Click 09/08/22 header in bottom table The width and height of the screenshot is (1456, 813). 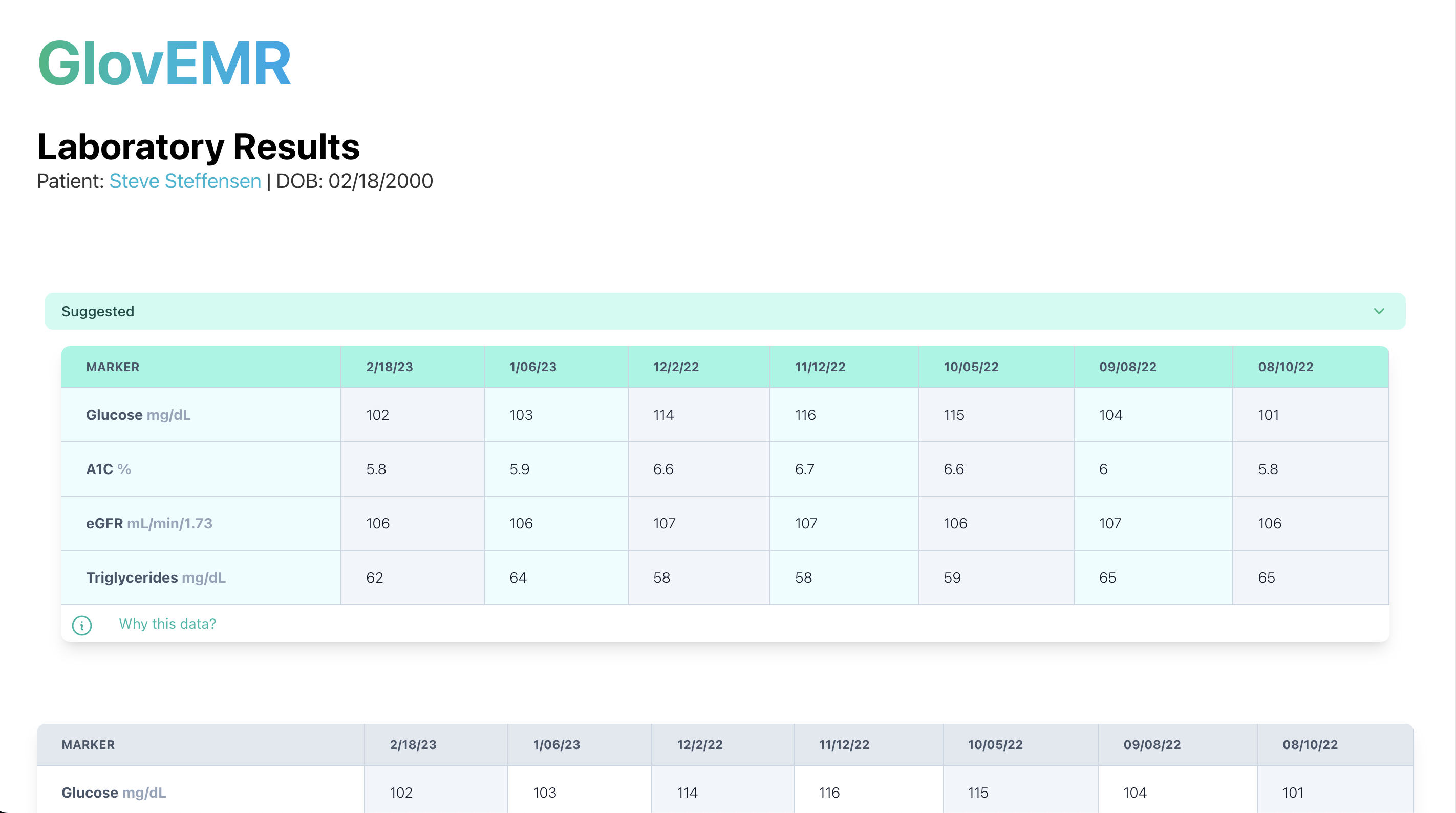[x=1152, y=744]
